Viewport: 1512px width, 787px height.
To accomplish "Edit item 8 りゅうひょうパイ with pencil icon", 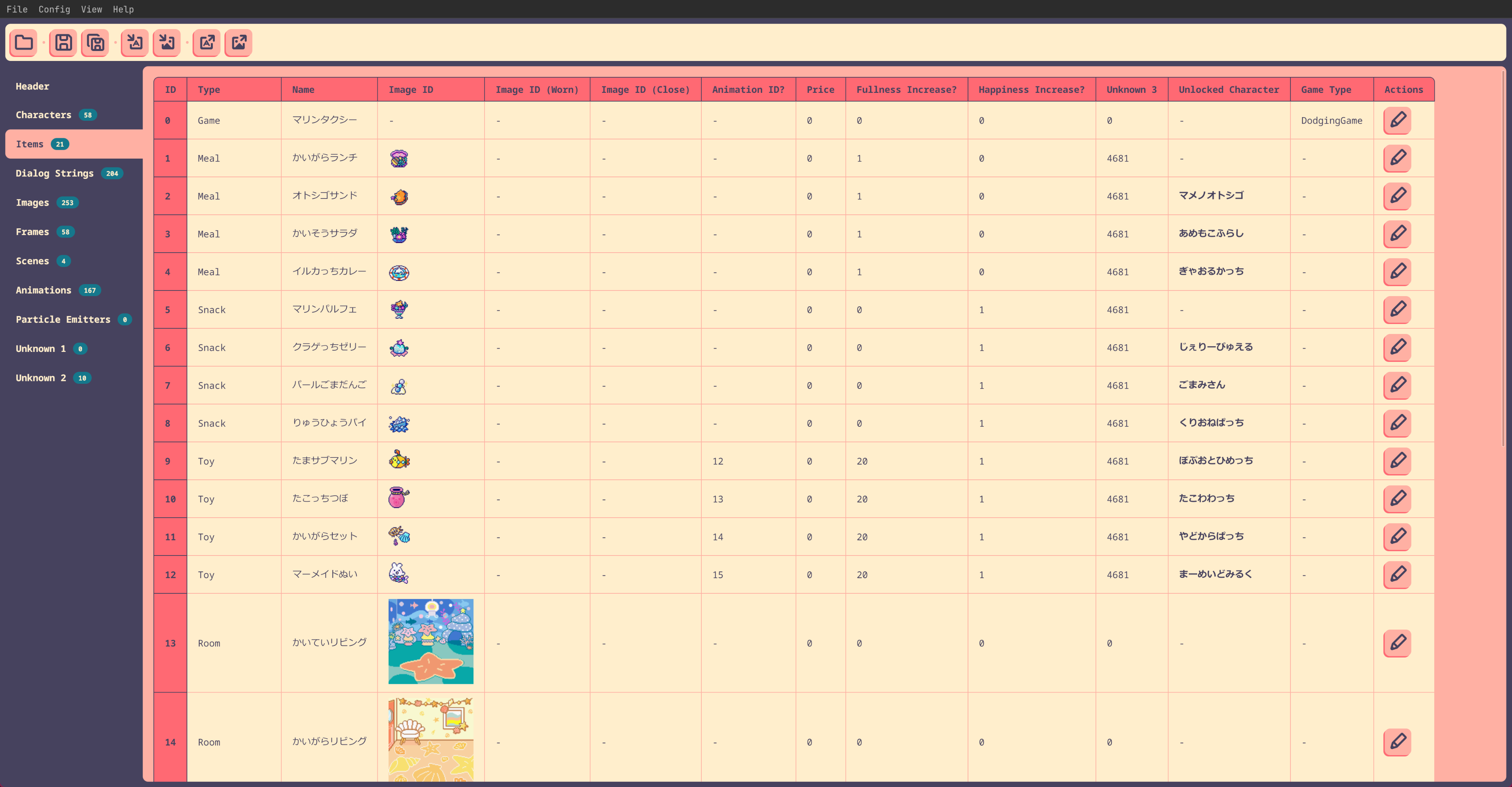I will click(1398, 423).
